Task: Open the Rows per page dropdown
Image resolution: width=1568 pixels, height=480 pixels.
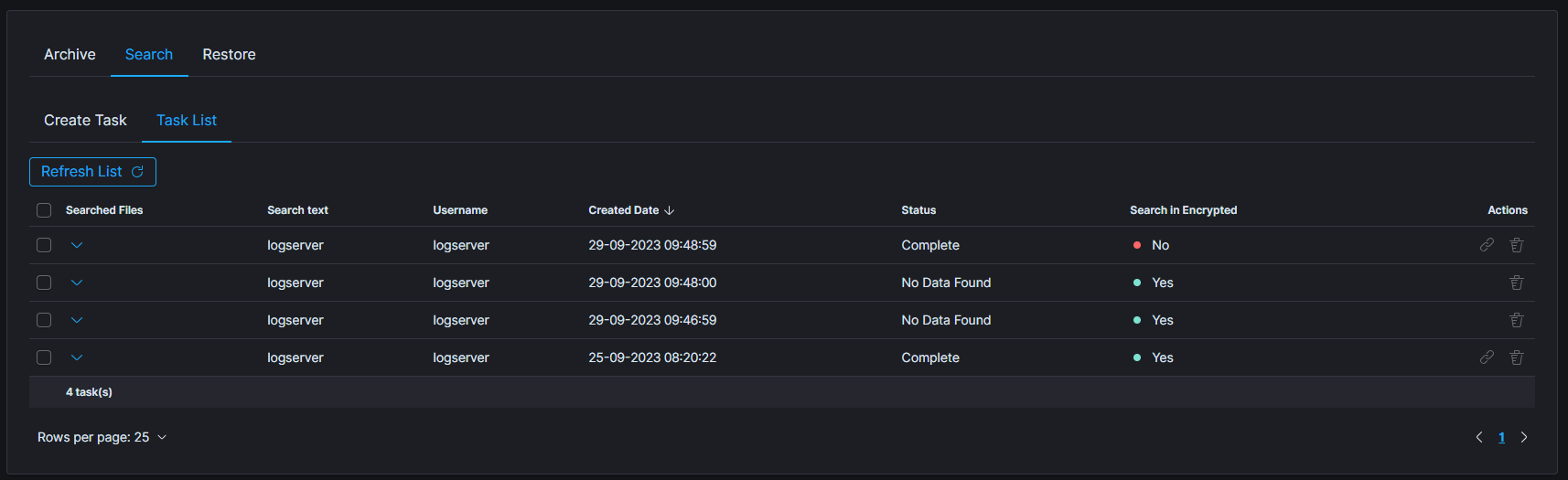Action: pyautogui.click(x=102, y=437)
